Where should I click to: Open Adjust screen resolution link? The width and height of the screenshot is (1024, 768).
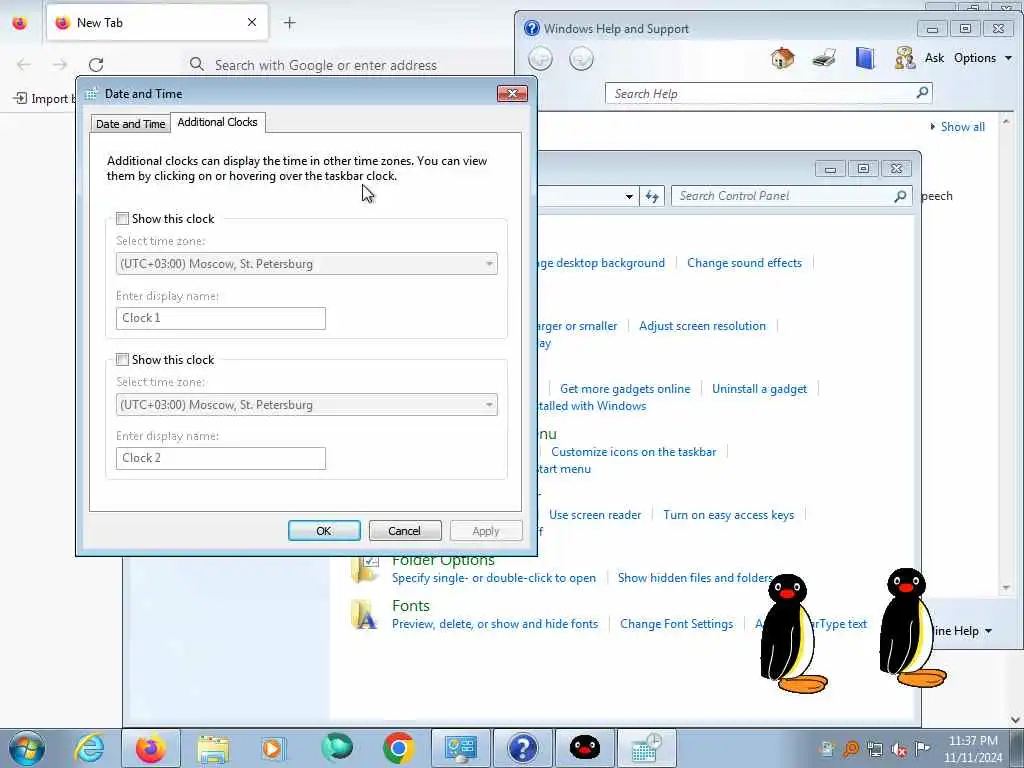[x=702, y=326]
